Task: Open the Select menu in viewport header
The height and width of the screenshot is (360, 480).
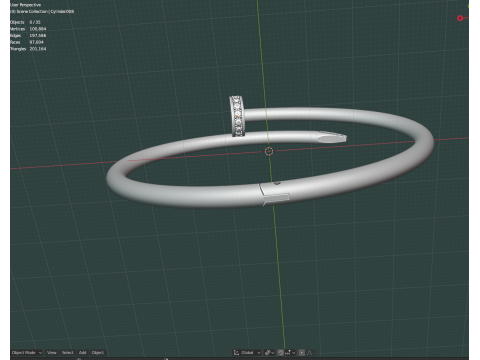Action: click(67, 352)
